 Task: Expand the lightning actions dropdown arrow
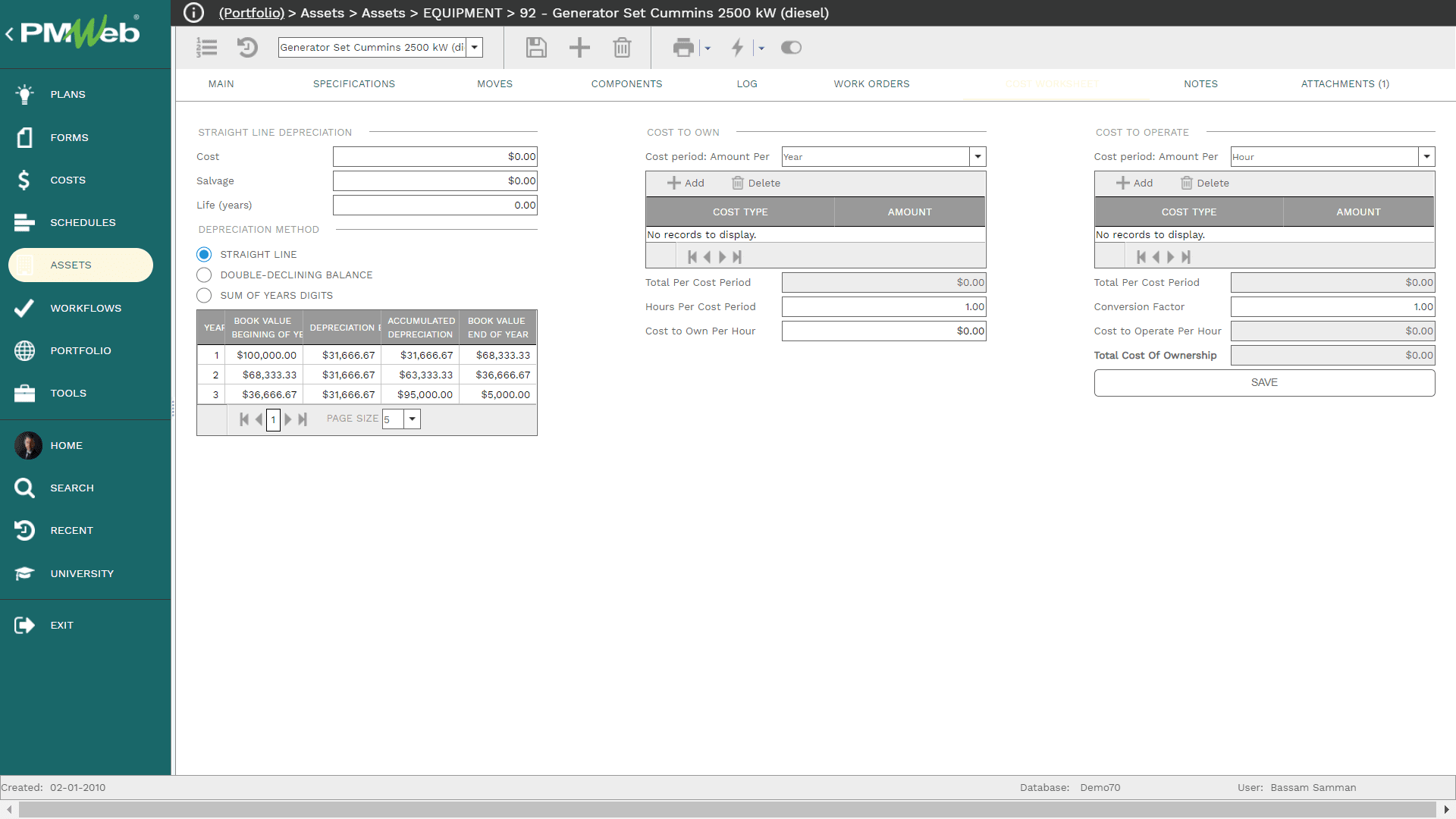coord(761,48)
